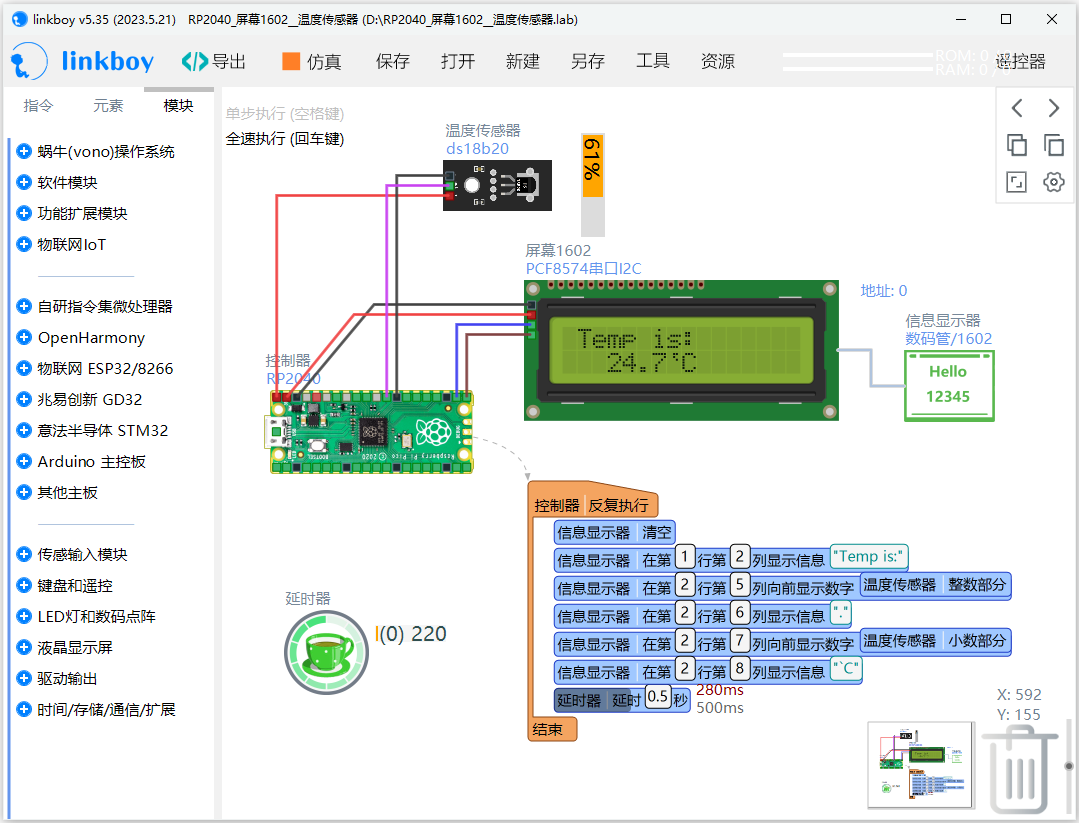Click the left arrow undo icon
This screenshot has height=823, width=1079.
1017,108
